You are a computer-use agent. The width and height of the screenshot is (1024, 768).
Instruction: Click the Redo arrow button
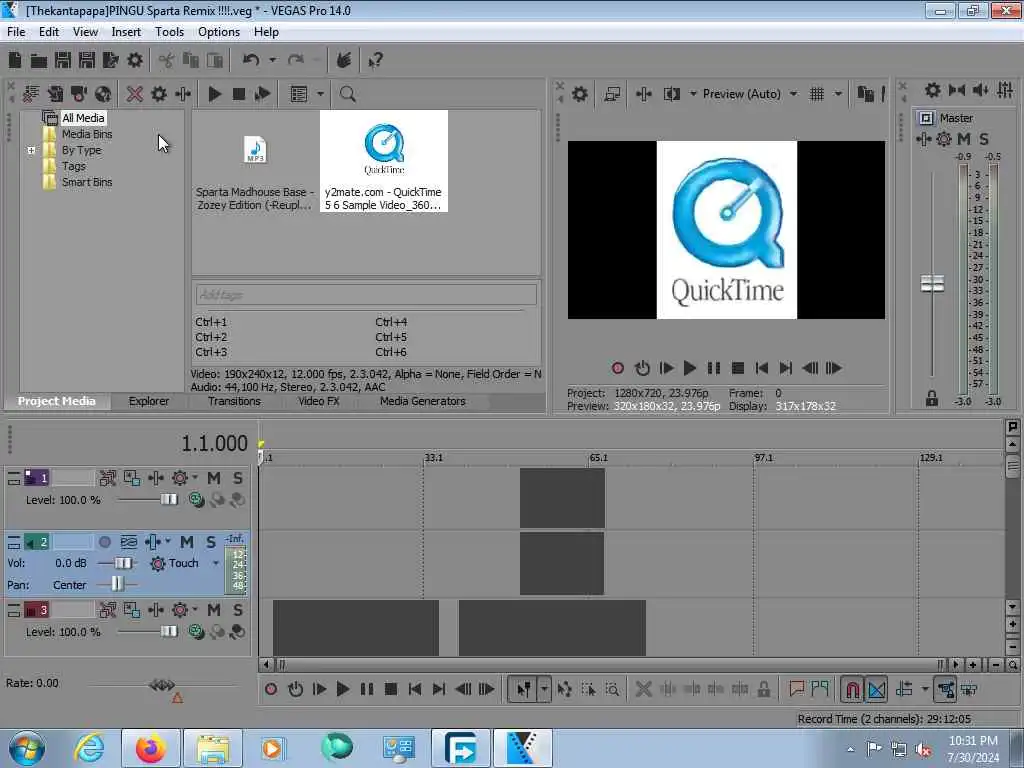pyautogui.click(x=296, y=61)
